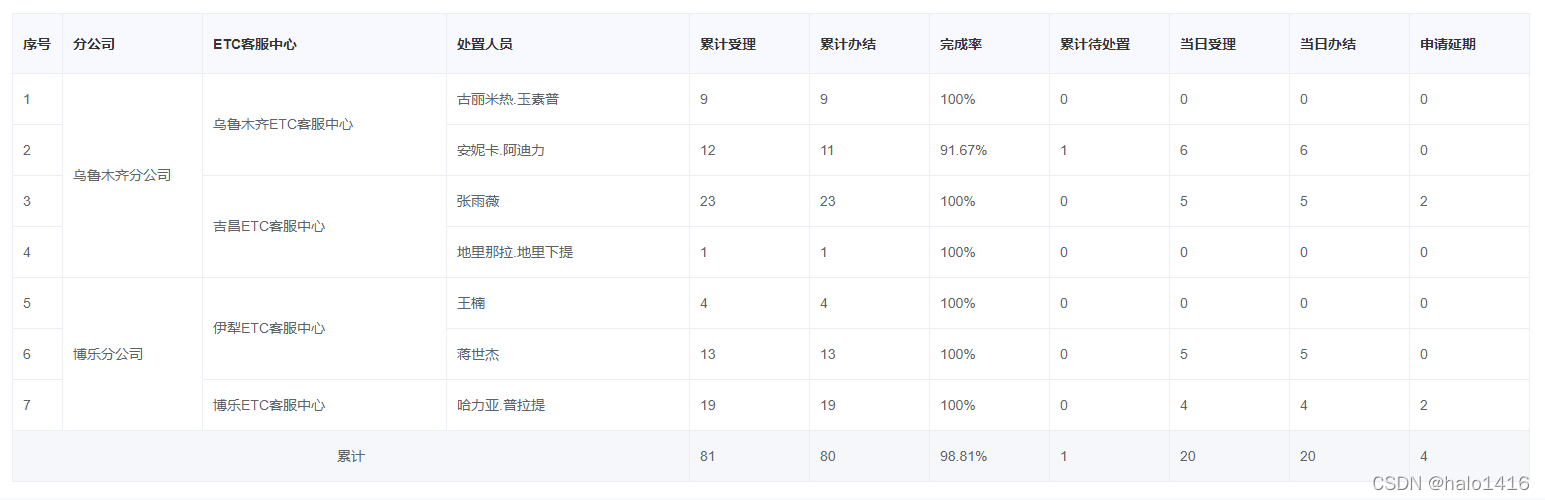
Task: Click total 当日受理 value 20
Action: point(1188,456)
